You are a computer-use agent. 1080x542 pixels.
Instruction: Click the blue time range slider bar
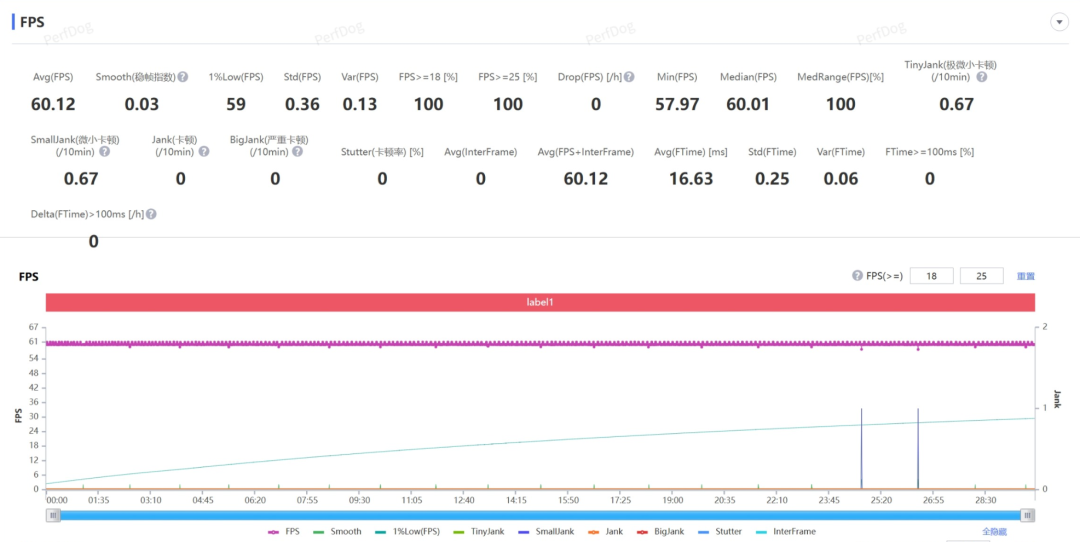pos(540,515)
